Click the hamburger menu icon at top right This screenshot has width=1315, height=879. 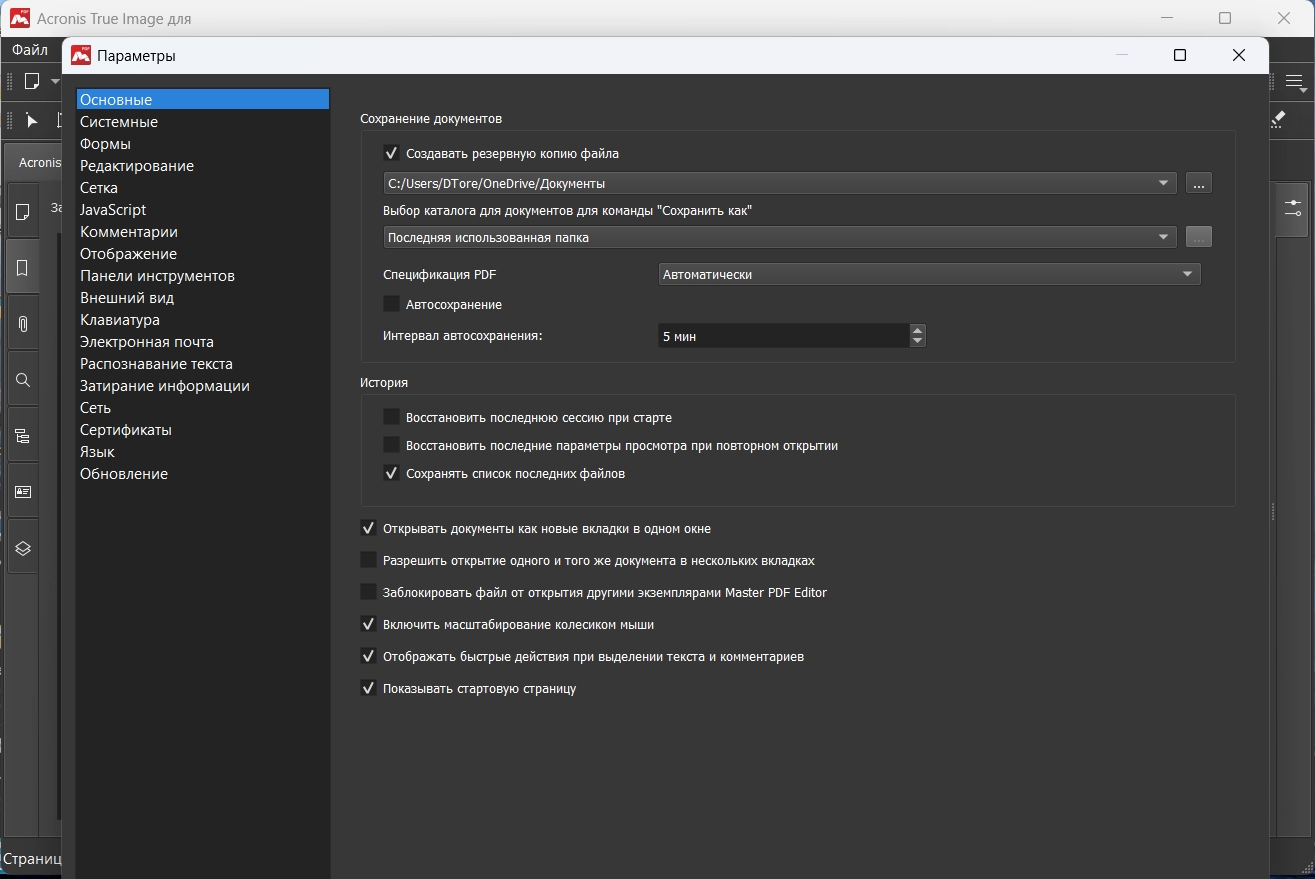(1294, 82)
